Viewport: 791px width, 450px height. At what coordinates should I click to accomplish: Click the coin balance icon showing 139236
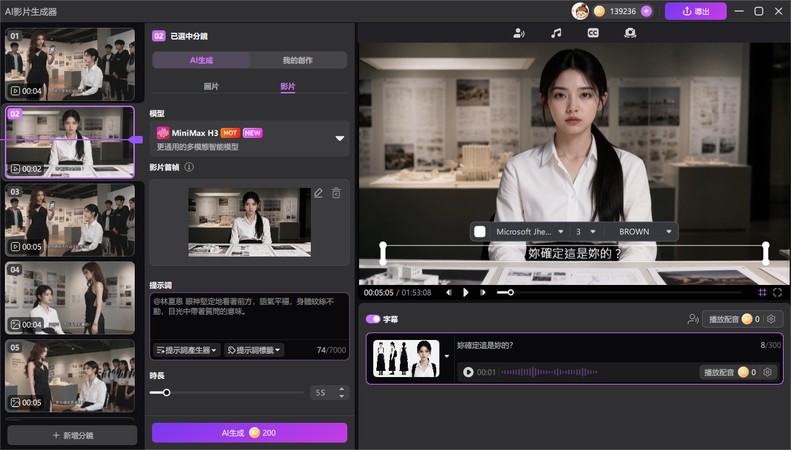click(599, 11)
